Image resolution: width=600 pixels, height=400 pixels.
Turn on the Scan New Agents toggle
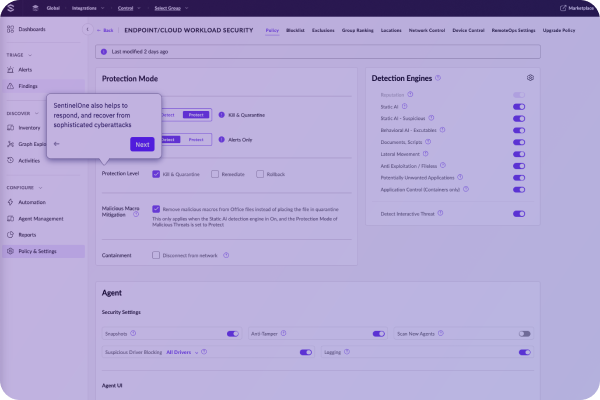(x=524, y=333)
